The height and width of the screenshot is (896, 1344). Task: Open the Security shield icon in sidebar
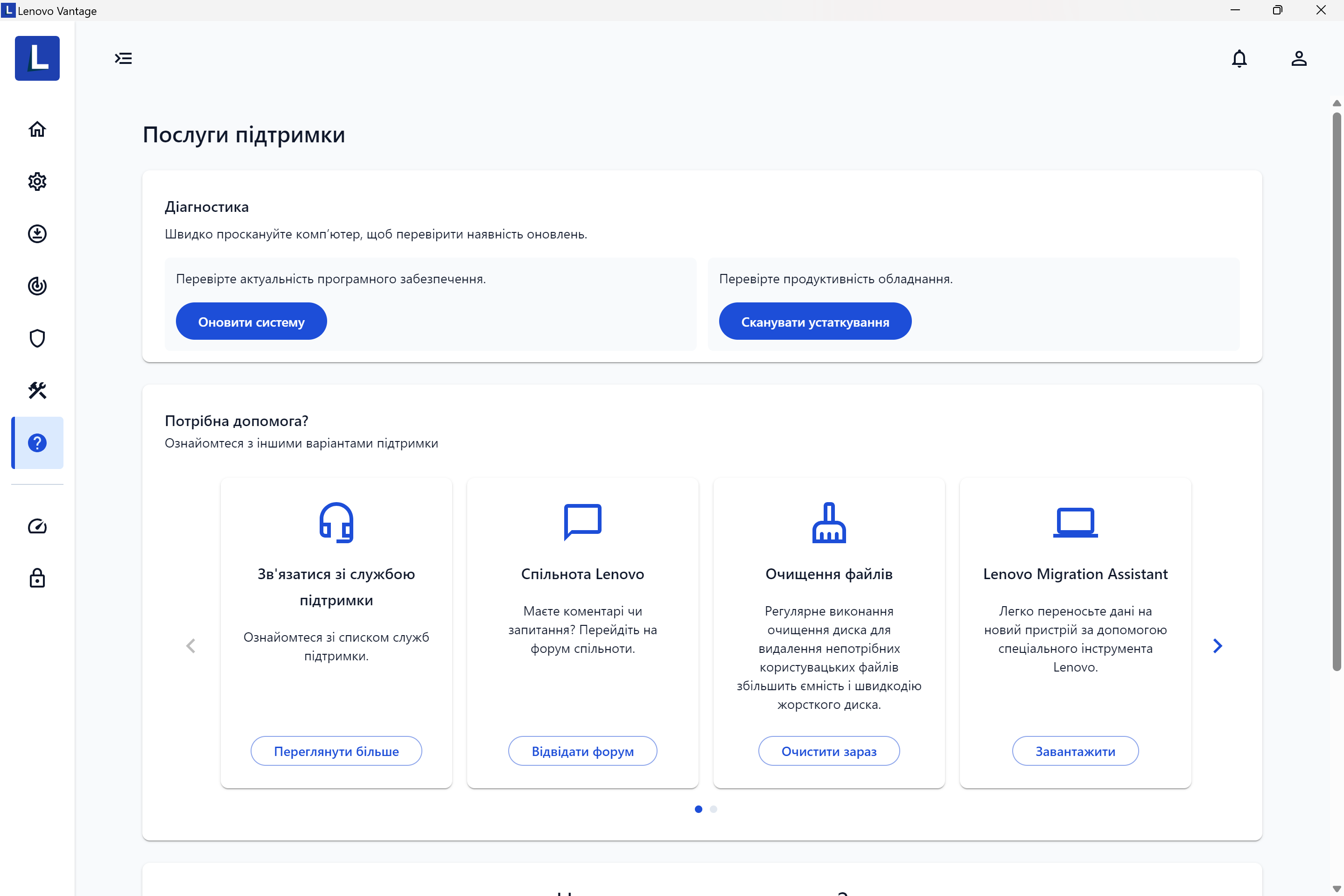pyautogui.click(x=37, y=338)
